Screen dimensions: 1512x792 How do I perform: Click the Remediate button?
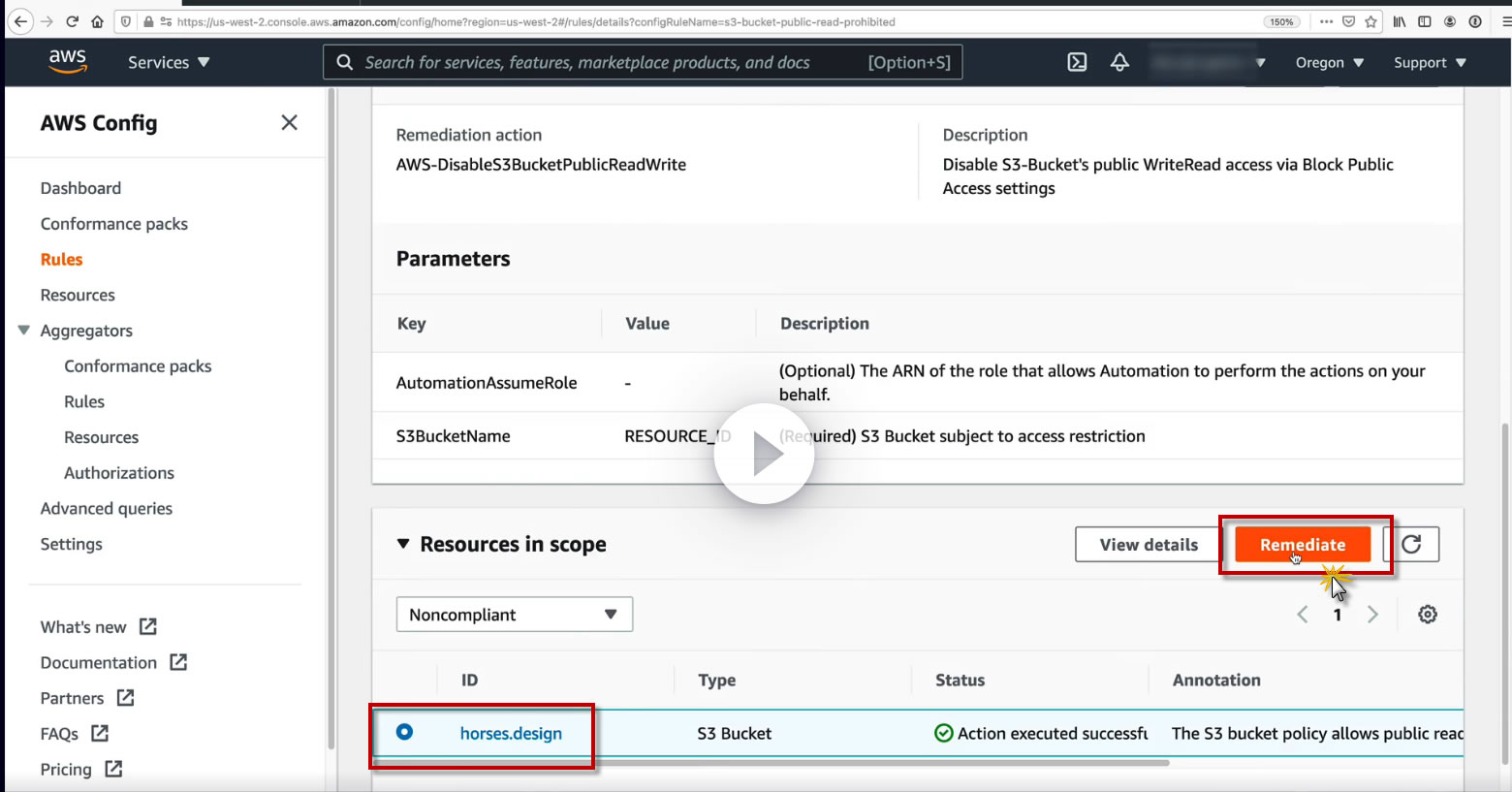(x=1302, y=545)
